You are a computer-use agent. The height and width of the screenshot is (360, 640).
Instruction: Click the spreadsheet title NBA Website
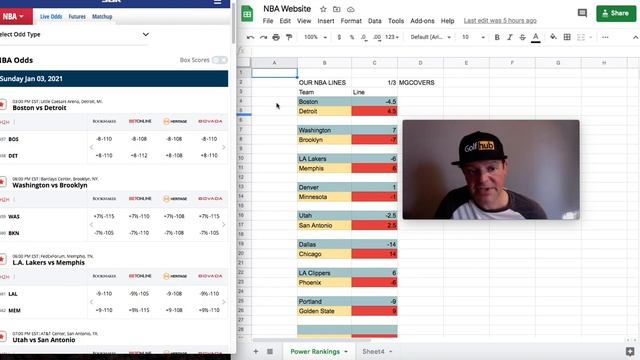[x=287, y=9]
